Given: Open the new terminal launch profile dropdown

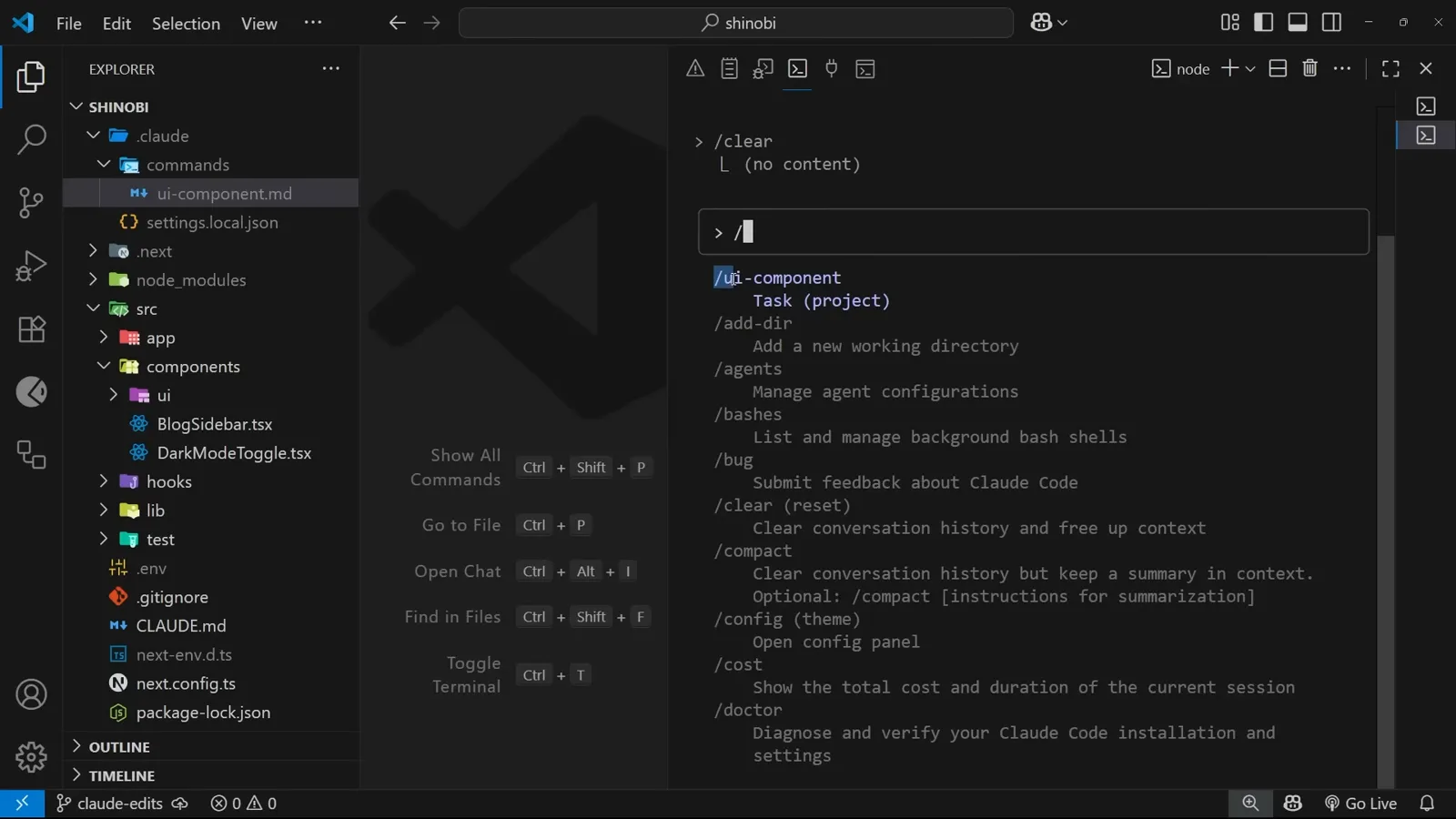Looking at the screenshot, I should pyautogui.click(x=1250, y=68).
